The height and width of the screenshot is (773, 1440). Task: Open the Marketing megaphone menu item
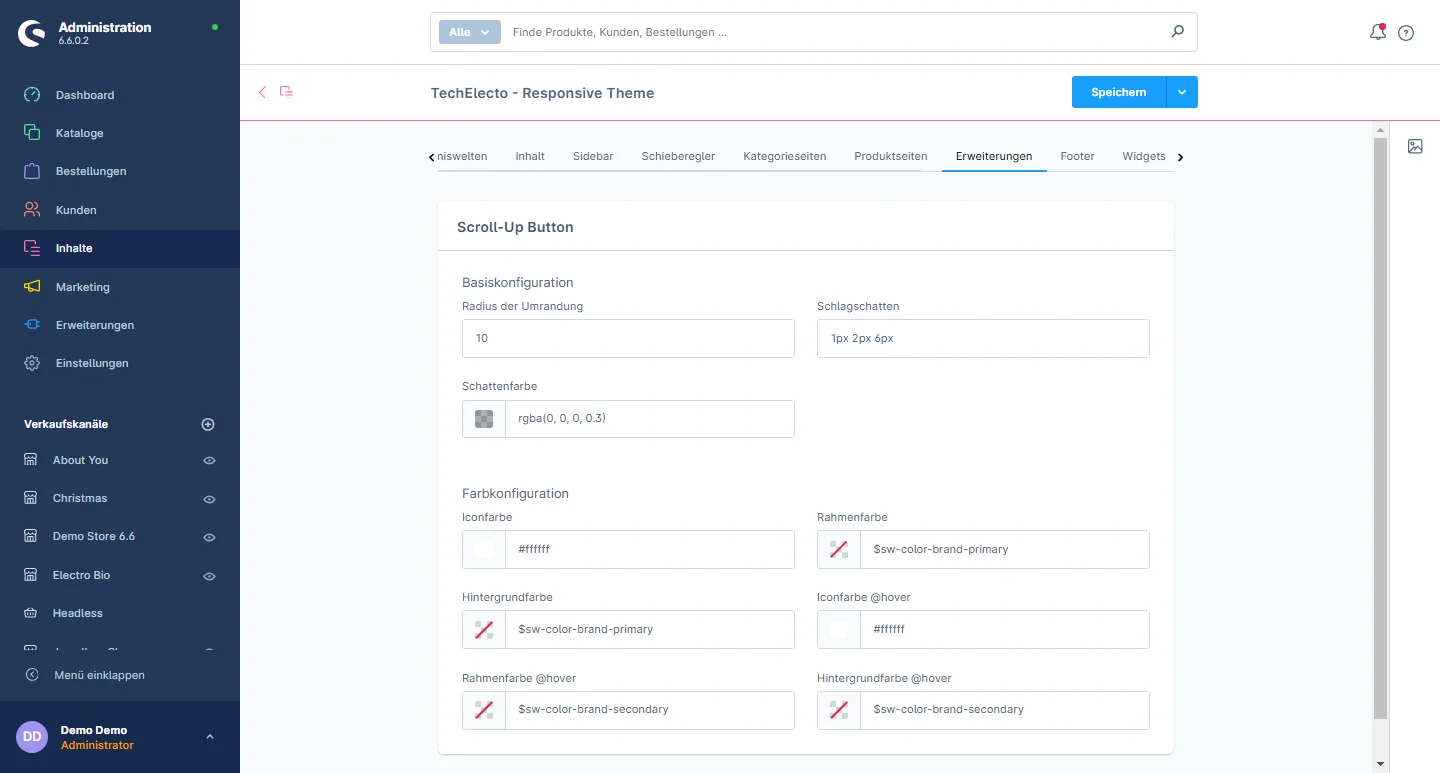82,287
